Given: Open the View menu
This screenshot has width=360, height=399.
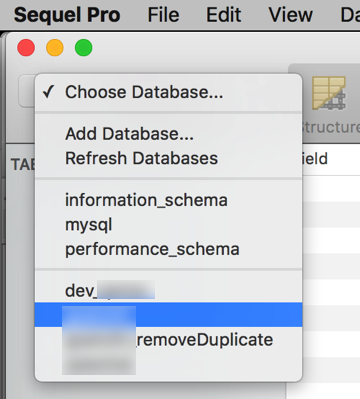Looking at the screenshot, I should [291, 15].
